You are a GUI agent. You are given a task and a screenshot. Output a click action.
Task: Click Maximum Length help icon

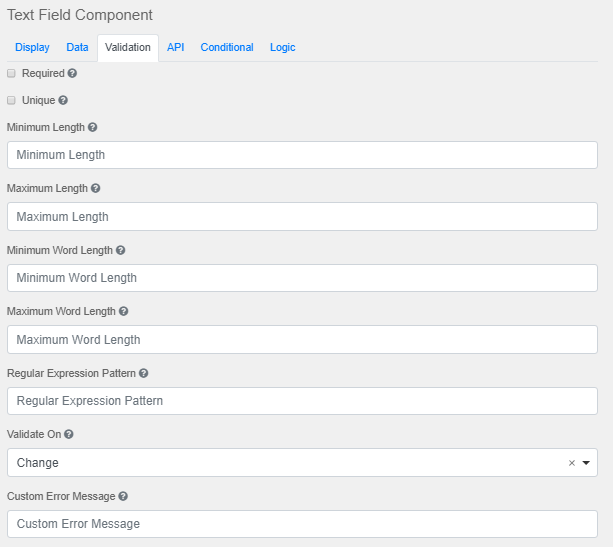[96, 188]
